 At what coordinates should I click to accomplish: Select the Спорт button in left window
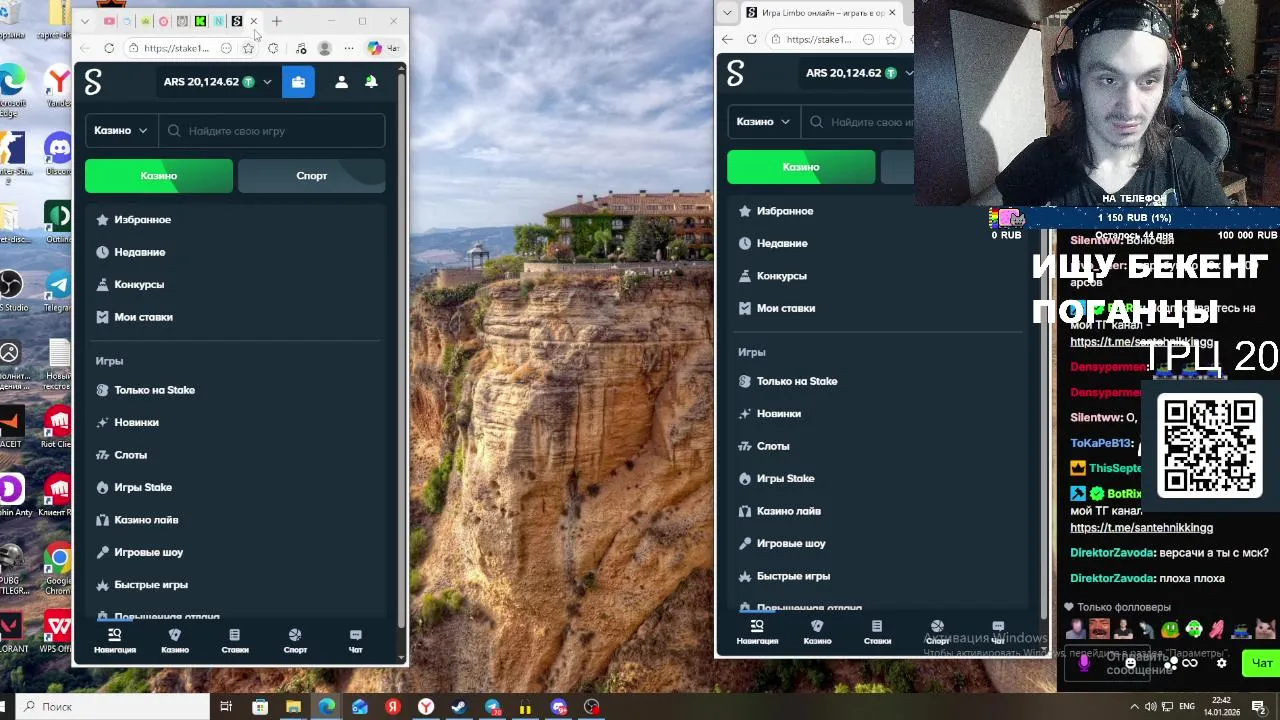coord(311,176)
